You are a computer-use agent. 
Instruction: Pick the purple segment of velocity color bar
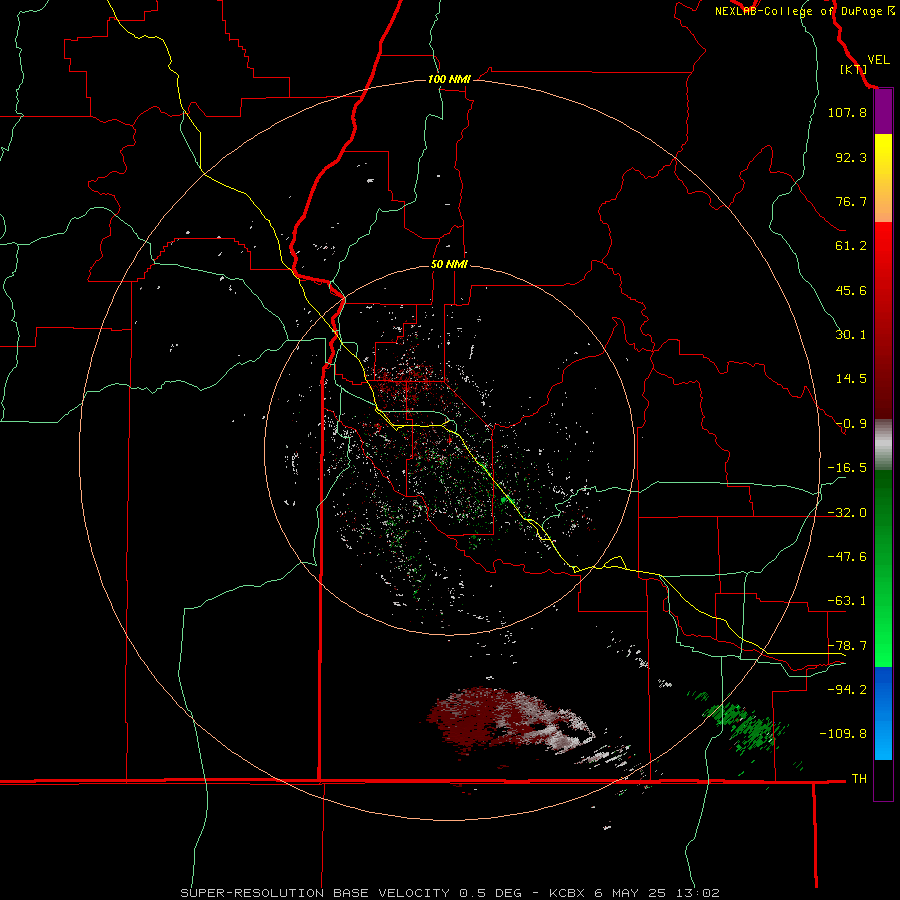883,112
